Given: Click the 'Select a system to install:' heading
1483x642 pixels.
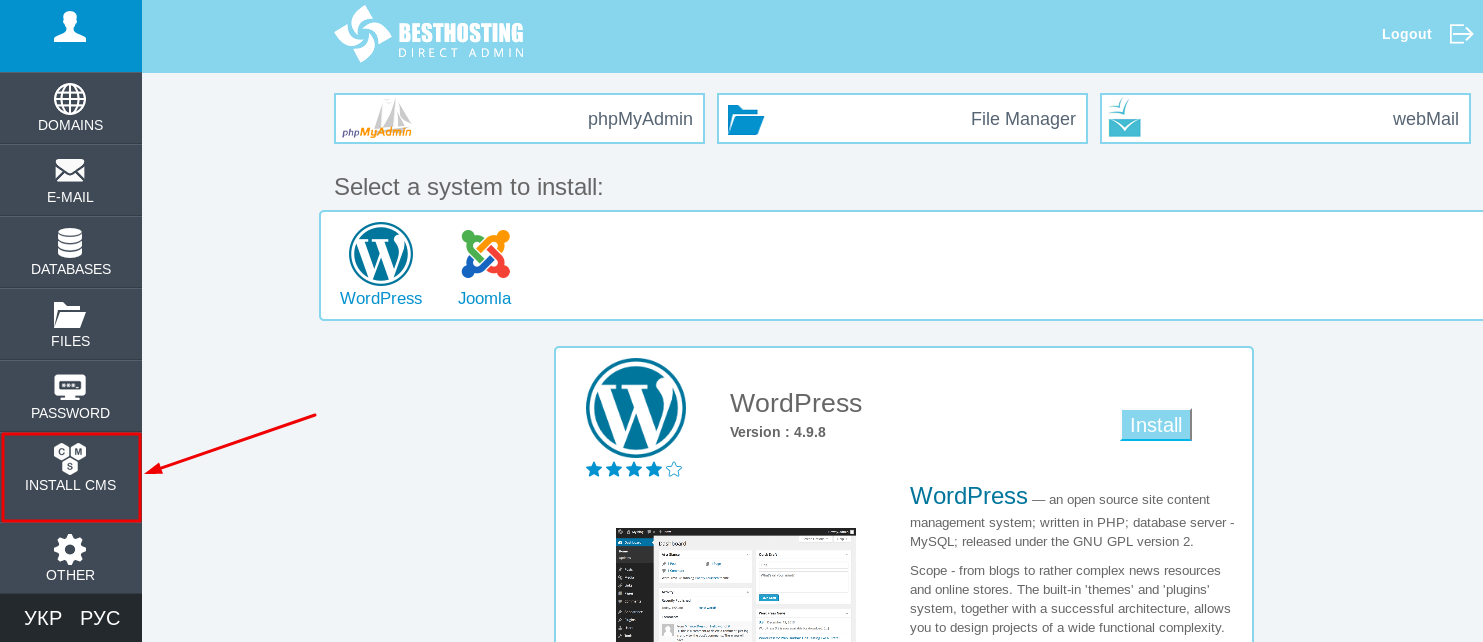Looking at the screenshot, I should 469,187.
